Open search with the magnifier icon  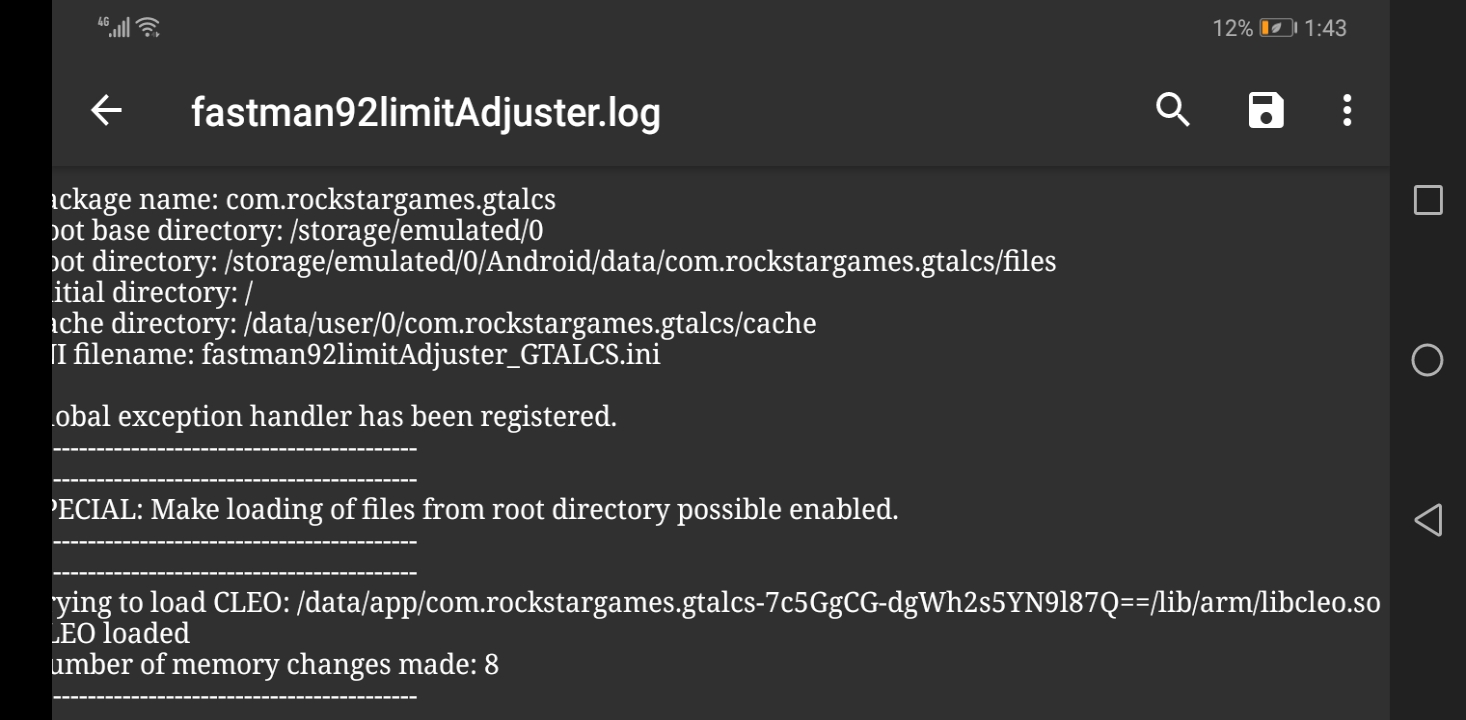[1173, 110]
